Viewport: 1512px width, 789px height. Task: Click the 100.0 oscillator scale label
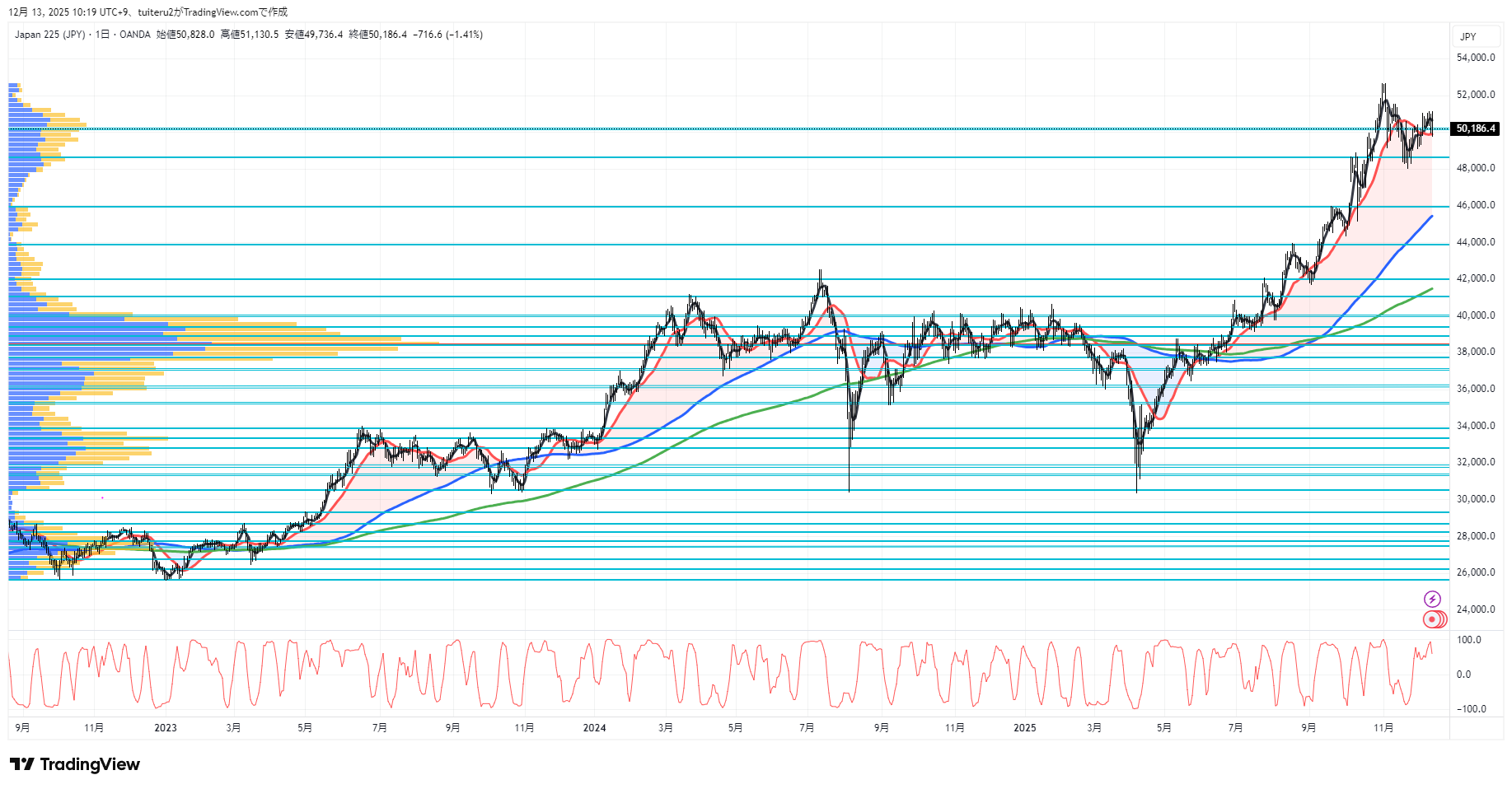1468,640
